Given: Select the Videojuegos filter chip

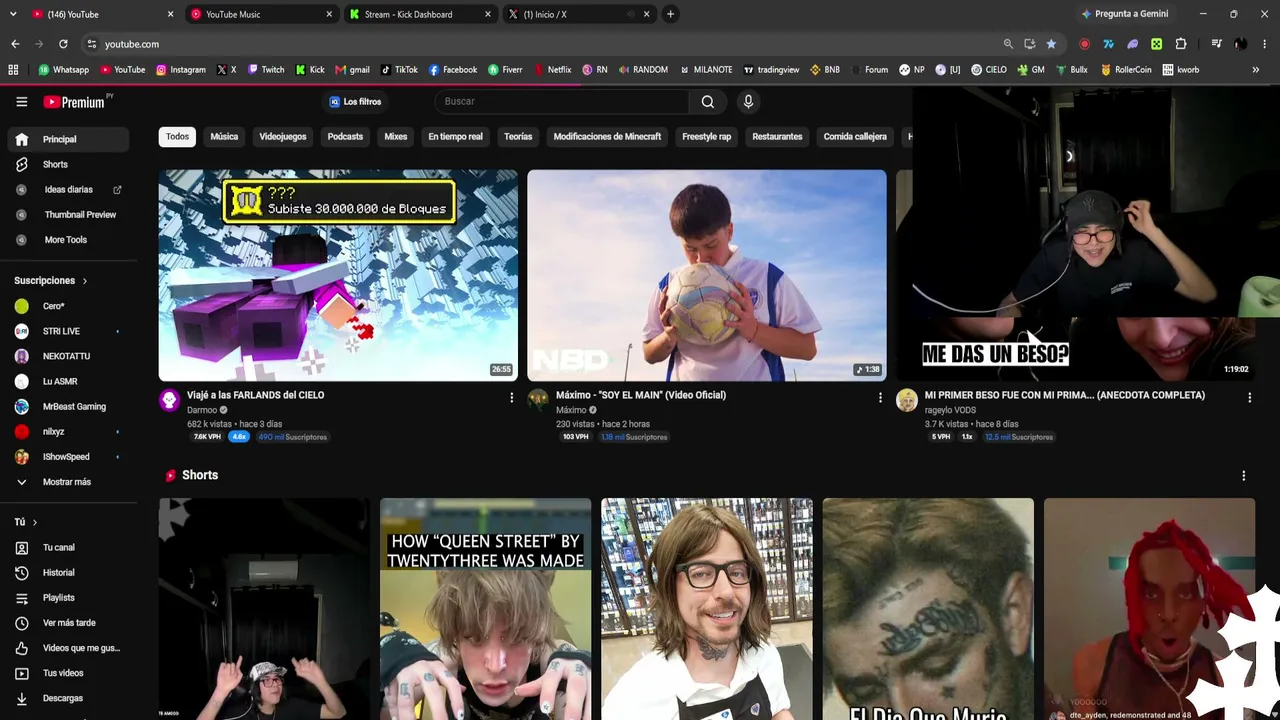Looking at the screenshot, I should point(283,136).
